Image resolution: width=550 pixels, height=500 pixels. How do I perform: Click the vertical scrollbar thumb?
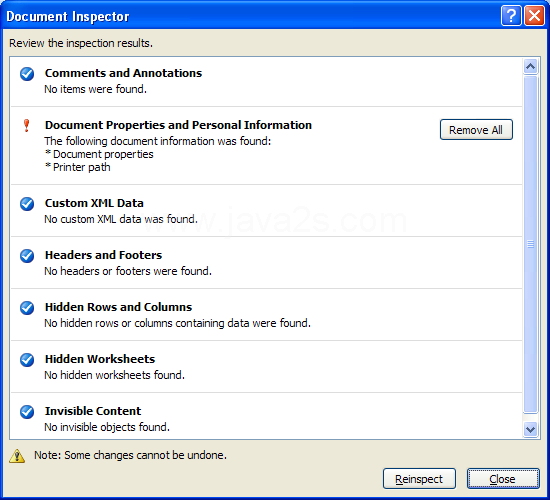pyautogui.click(x=530, y=244)
